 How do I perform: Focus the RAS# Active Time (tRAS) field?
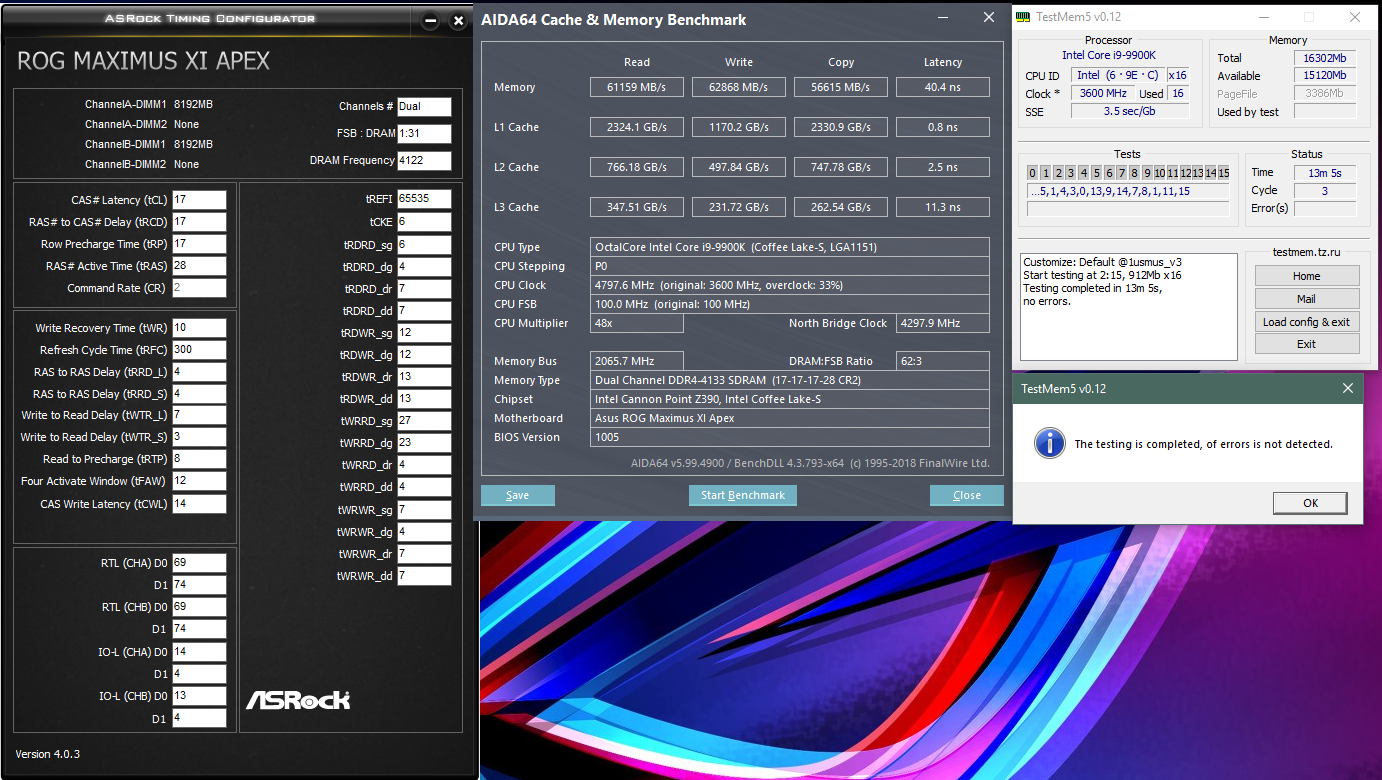coord(199,266)
